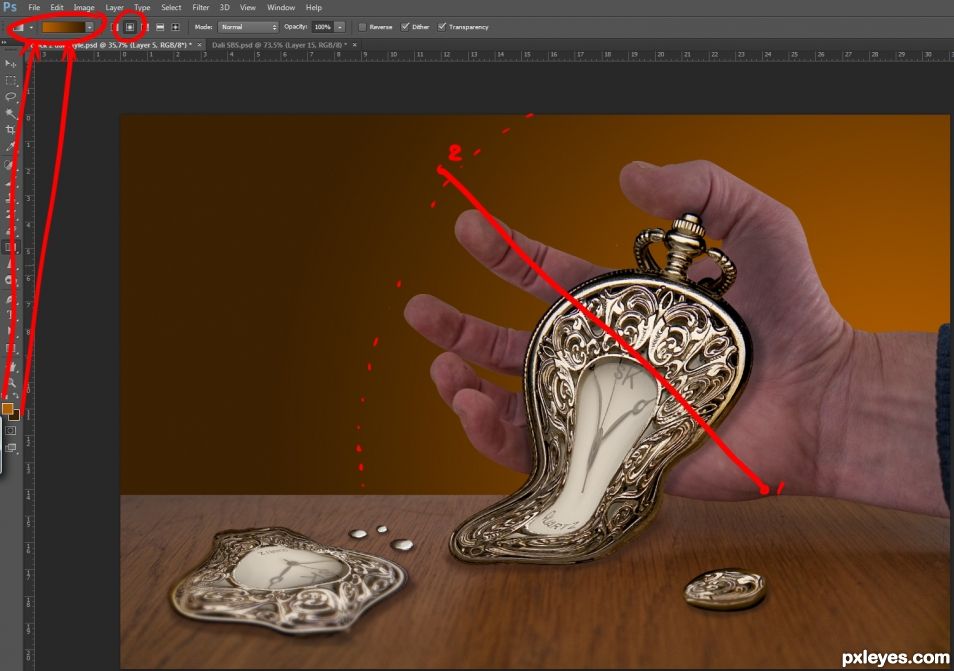The width and height of the screenshot is (954, 671).
Task: Change screen mode icon in the toolbox
Action: pyautogui.click(x=10, y=448)
